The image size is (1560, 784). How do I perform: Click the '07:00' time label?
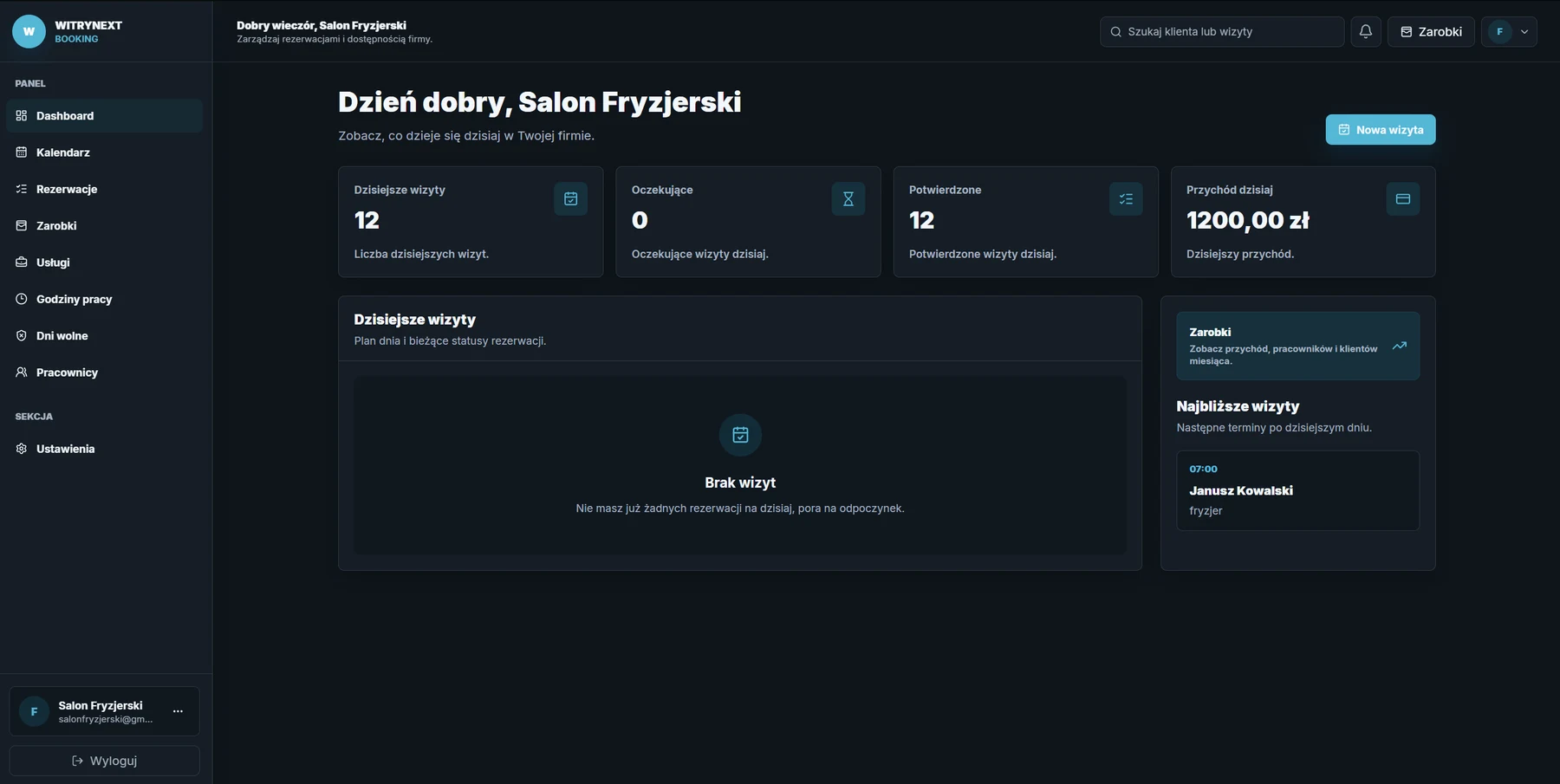[x=1203, y=469]
